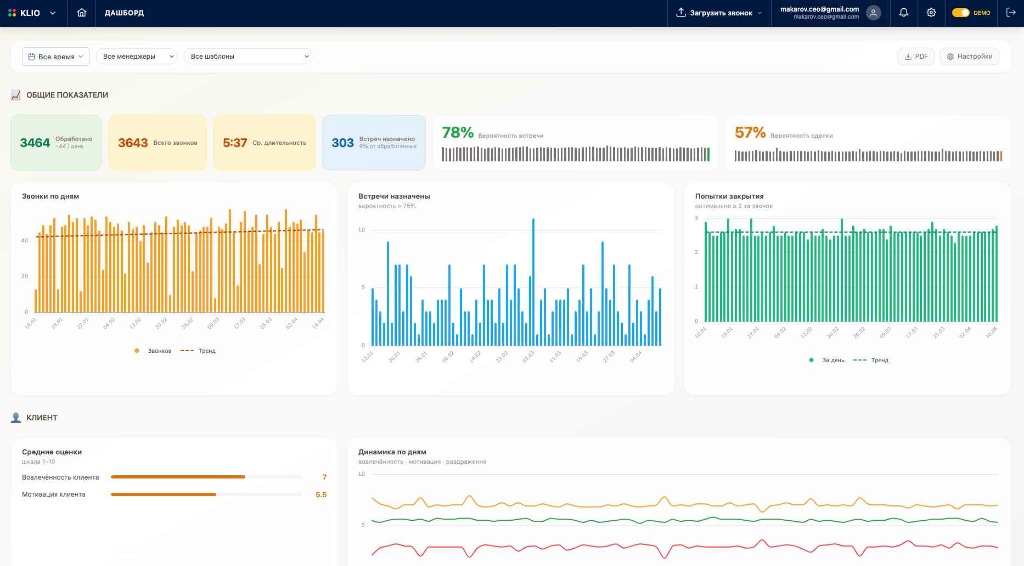1024x566 pixels.
Task: Toggle the orange Тренд legend in Звонки chart
Action: (x=198, y=351)
